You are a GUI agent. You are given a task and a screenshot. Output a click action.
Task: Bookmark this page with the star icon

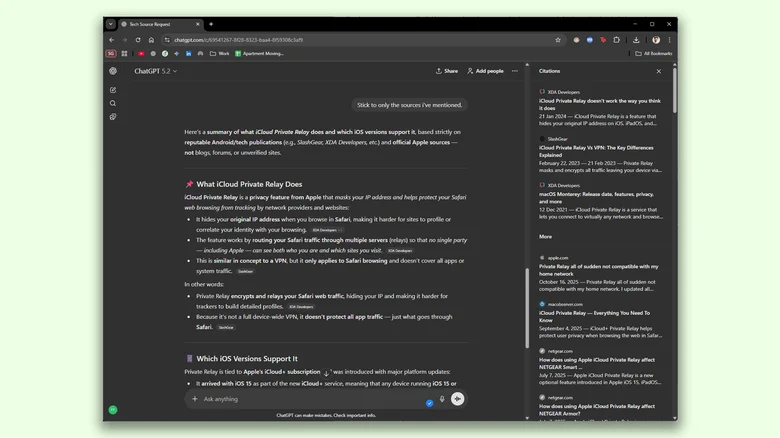(558, 40)
